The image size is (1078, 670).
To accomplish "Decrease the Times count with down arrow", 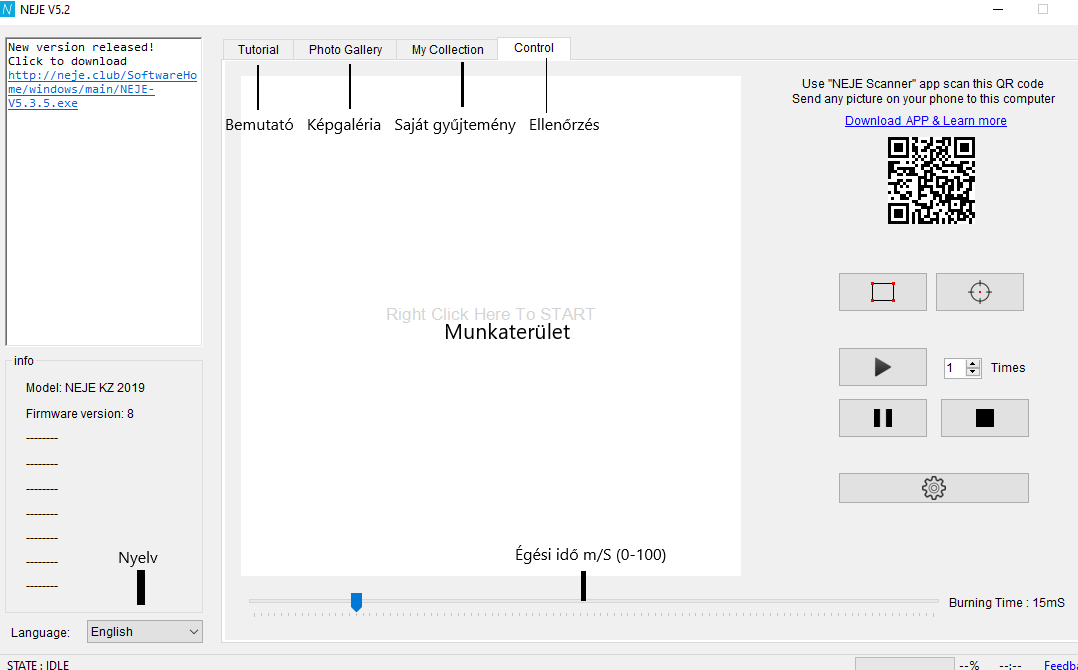I will point(973,372).
